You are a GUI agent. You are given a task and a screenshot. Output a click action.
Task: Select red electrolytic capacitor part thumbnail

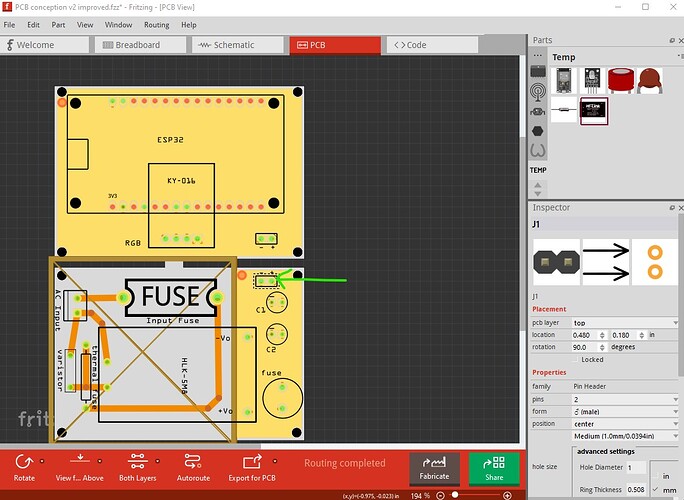point(621,80)
